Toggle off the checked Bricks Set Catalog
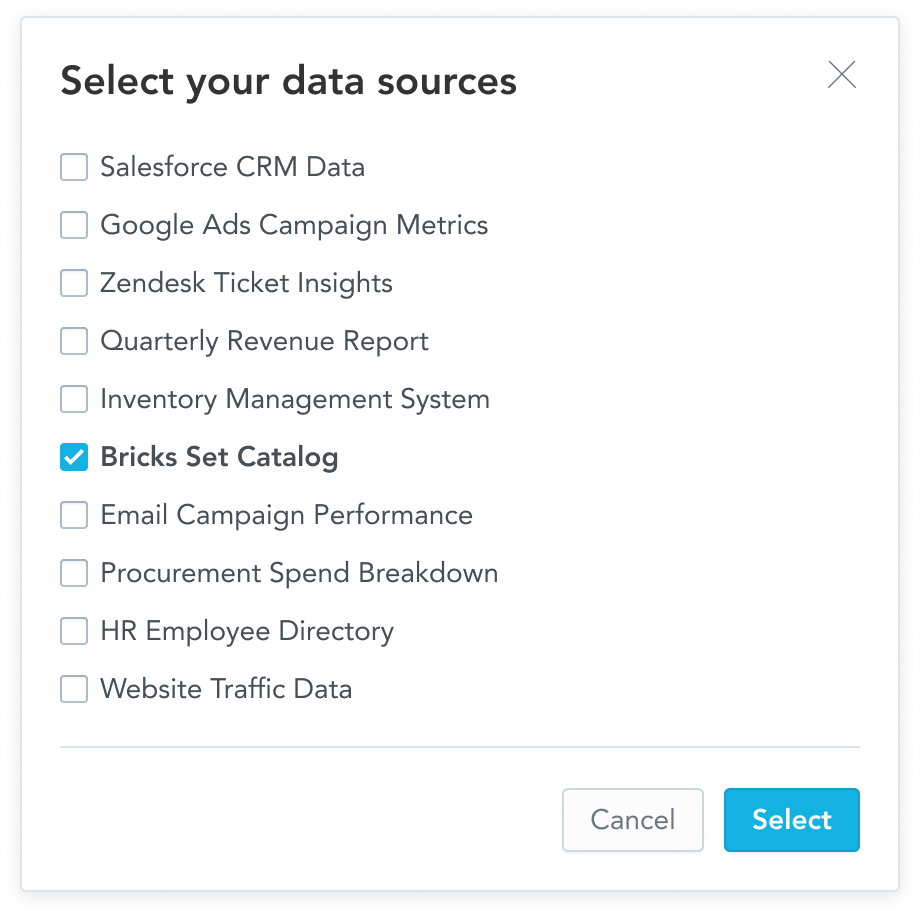The width and height of the screenshot is (920, 916). [x=73, y=457]
